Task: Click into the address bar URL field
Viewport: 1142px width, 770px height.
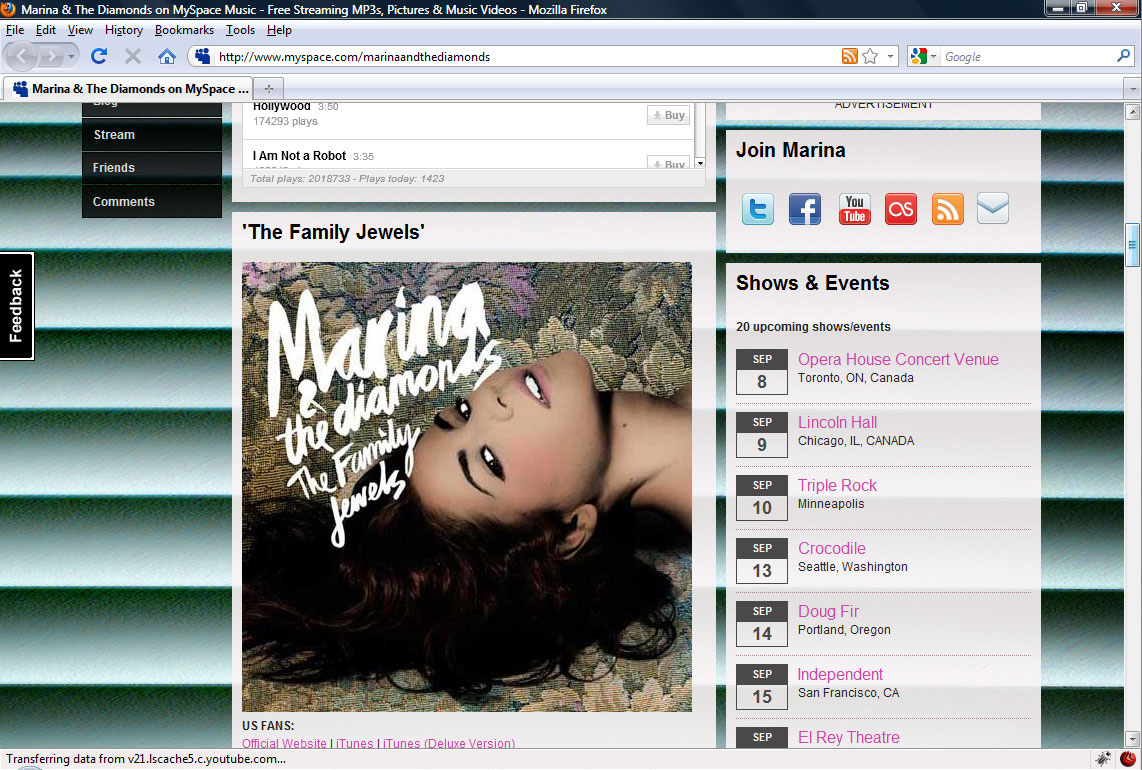Action: (x=524, y=56)
